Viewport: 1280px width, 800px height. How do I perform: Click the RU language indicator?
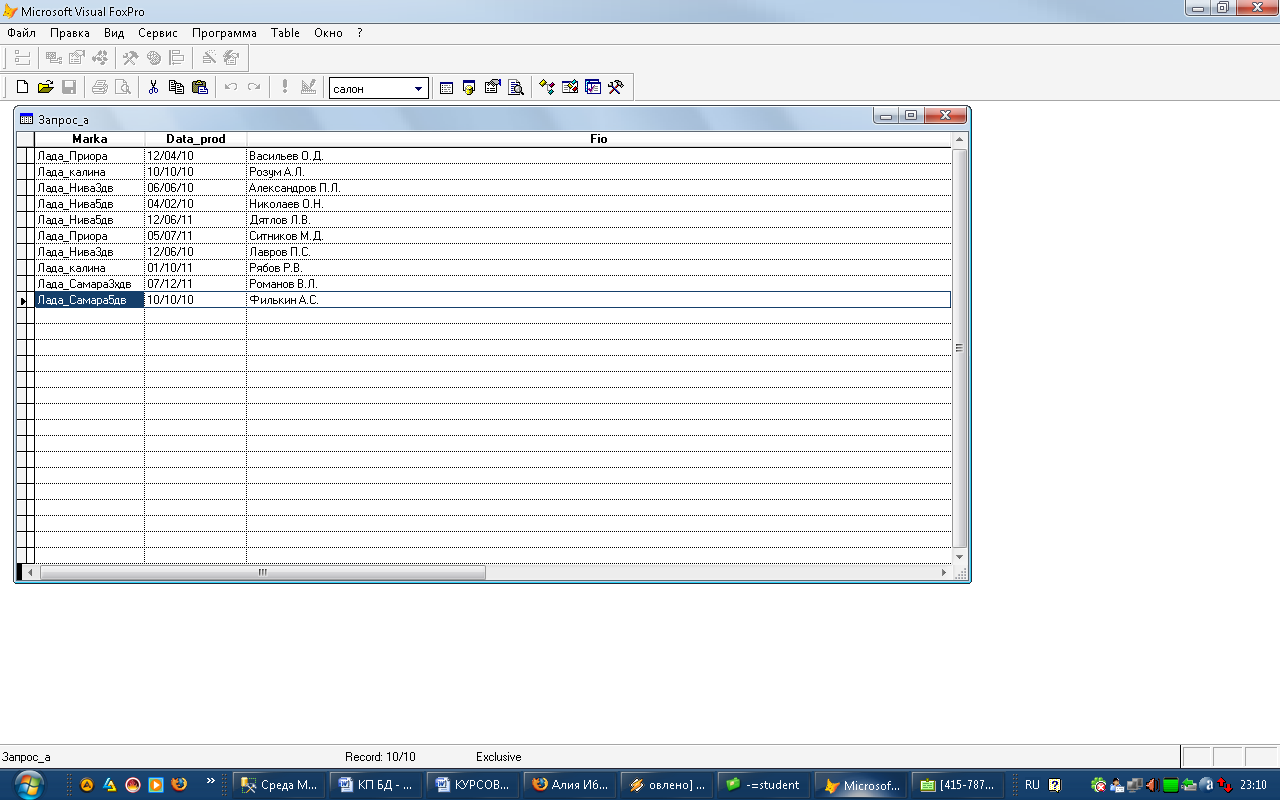click(x=1032, y=785)
